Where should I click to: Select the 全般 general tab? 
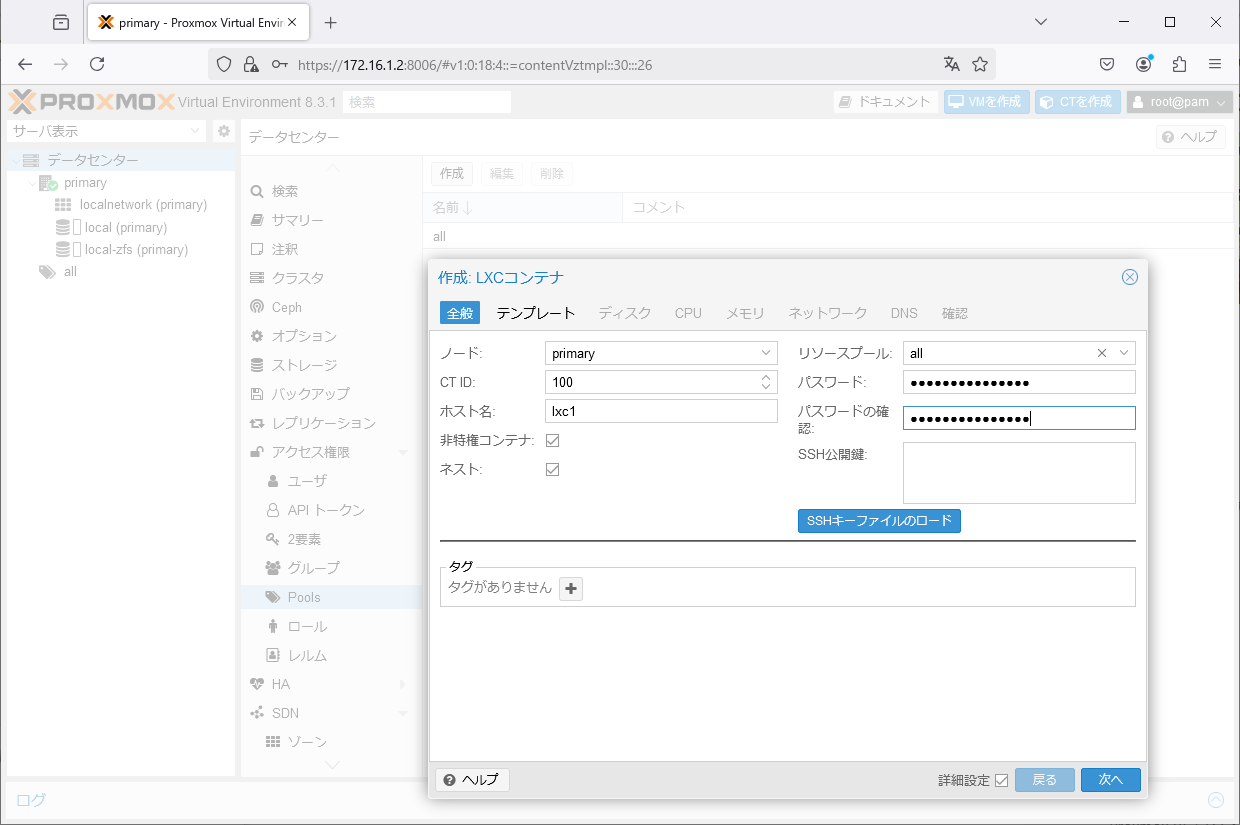click(460, 313)
